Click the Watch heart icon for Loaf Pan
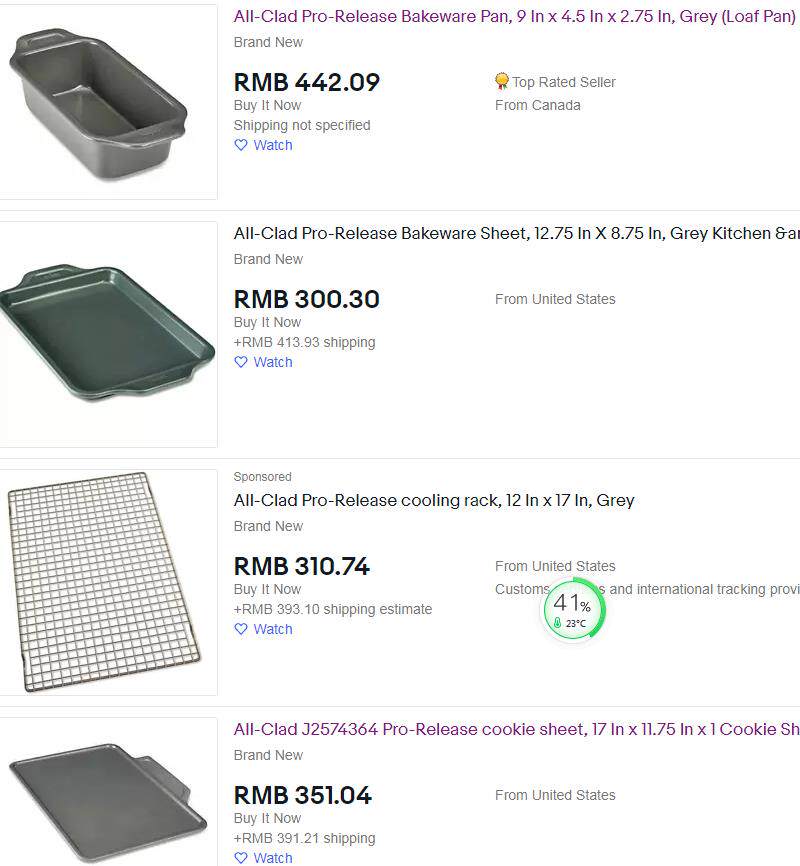This screenshot has height=866, width=800. click(x=240, y=145)
